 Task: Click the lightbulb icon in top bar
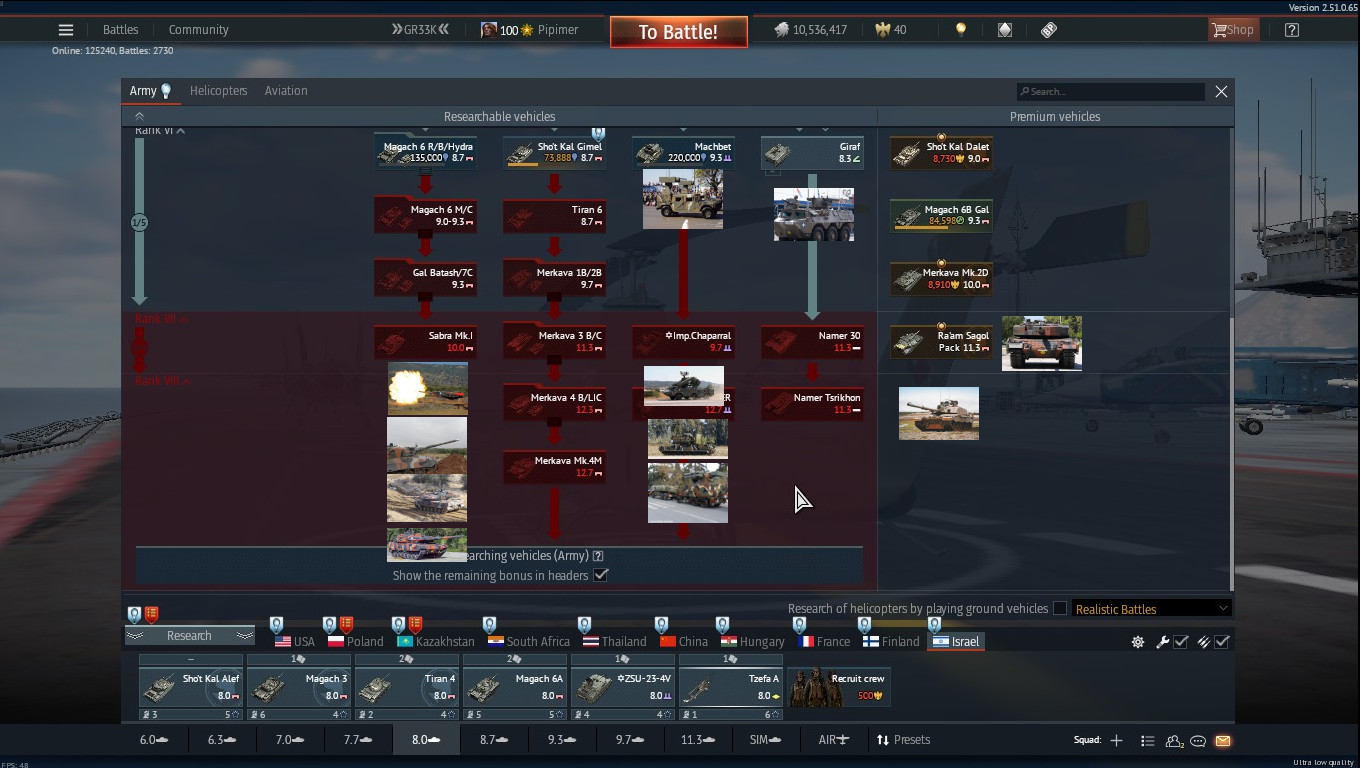click(961, 30)
